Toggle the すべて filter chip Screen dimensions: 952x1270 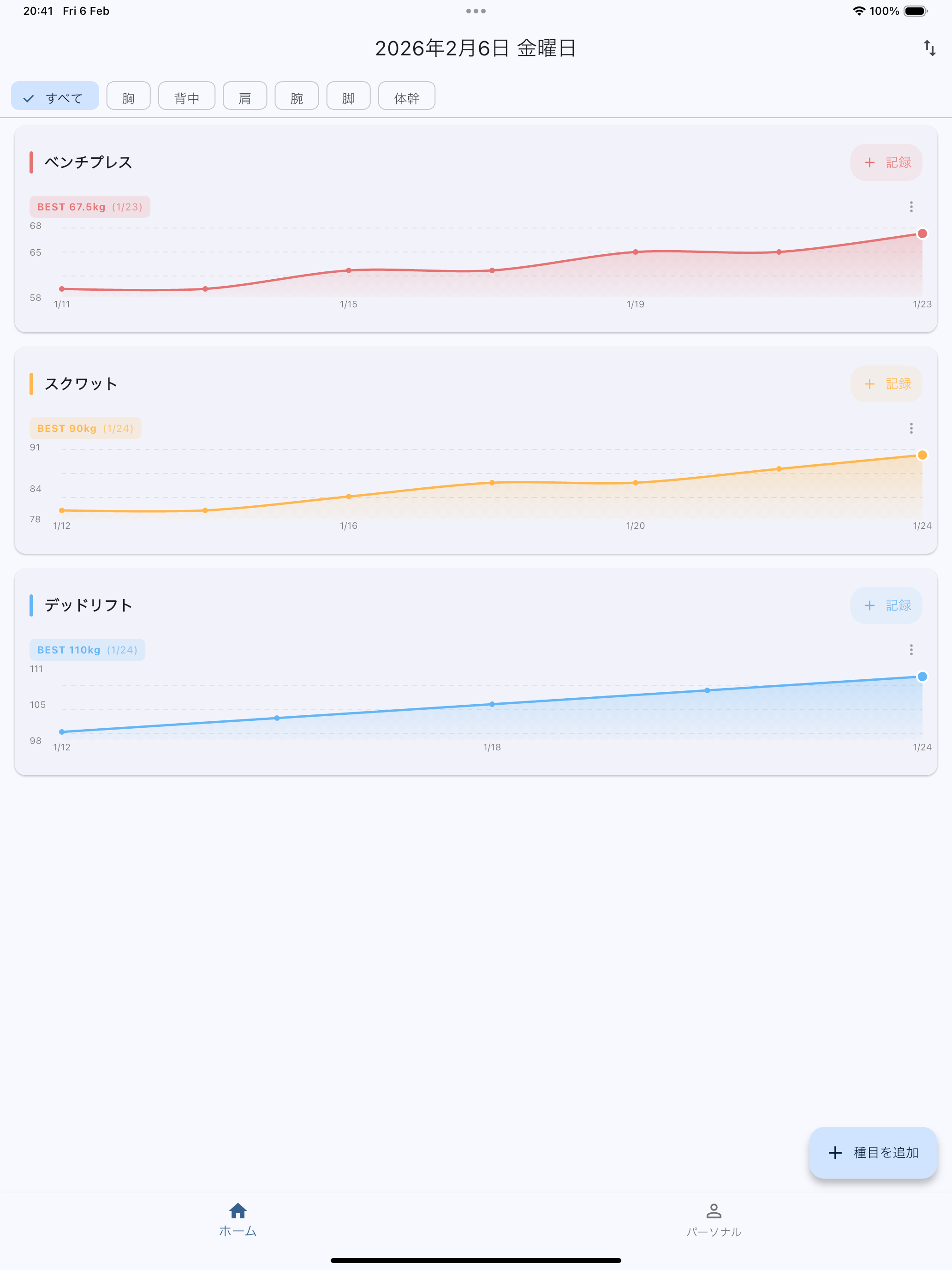click(x=55, y=96)
